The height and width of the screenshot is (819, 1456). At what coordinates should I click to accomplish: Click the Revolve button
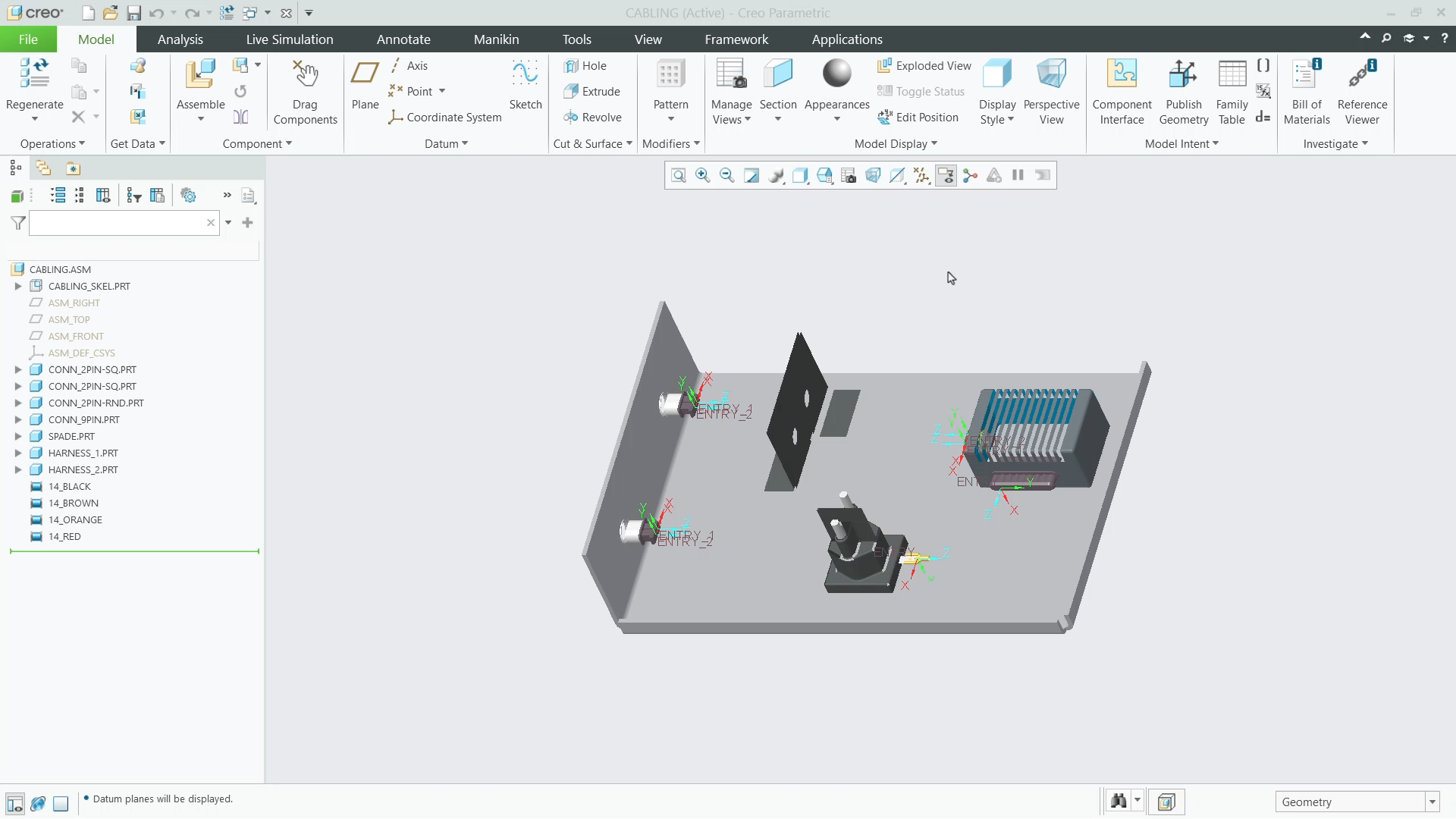pyautogui.click(x=592, y=118)
